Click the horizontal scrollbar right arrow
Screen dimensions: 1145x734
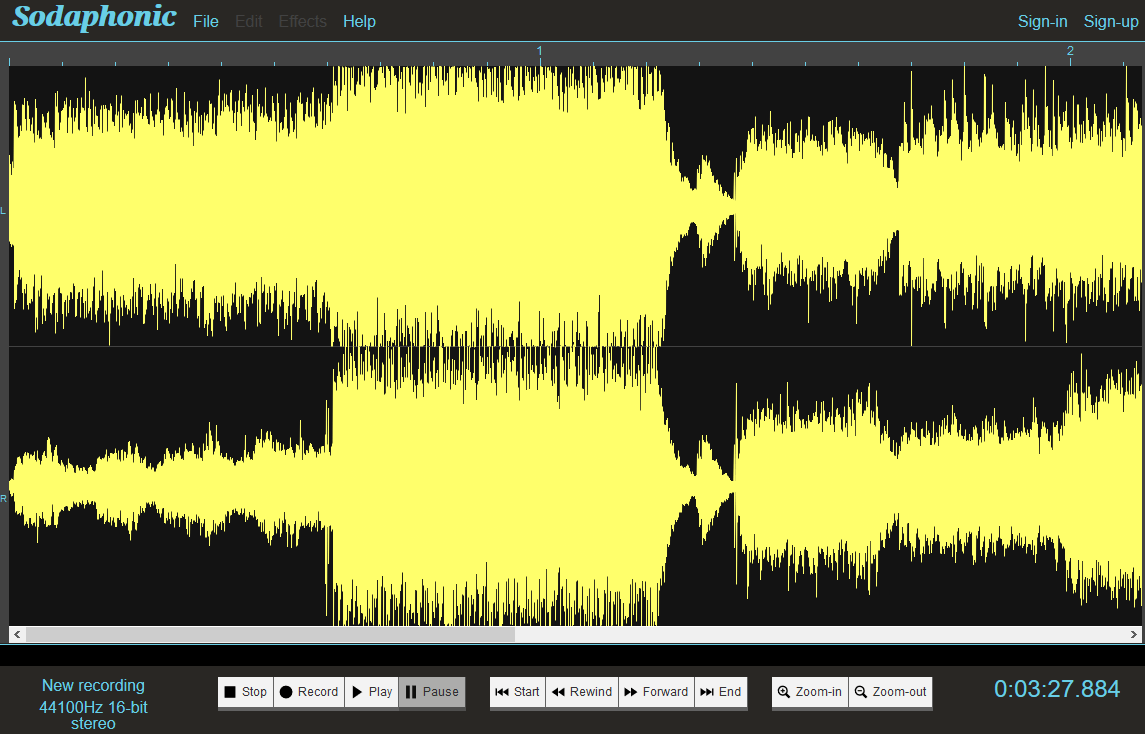(x=1134, y=635)
